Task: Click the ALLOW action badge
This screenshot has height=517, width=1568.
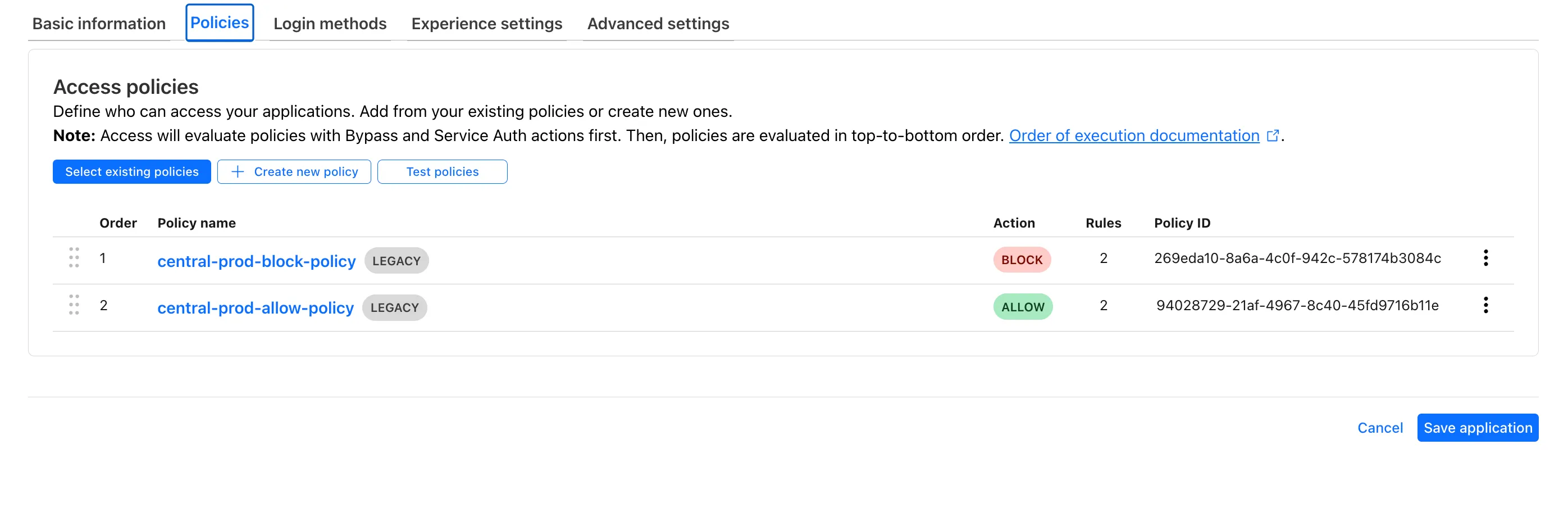Action: 1023,307
